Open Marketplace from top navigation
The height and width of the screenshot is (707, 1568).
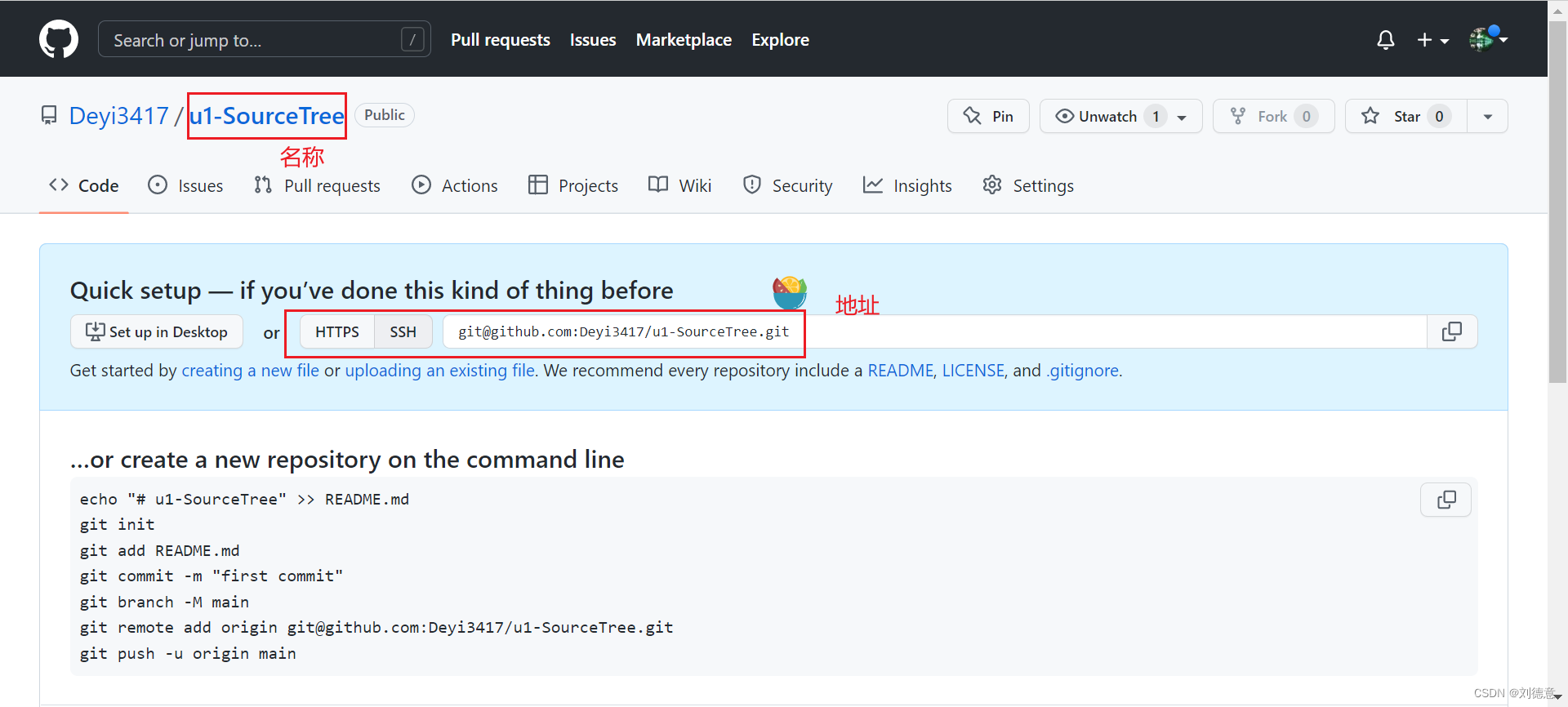pyautogui.click(x=684, y=39)
